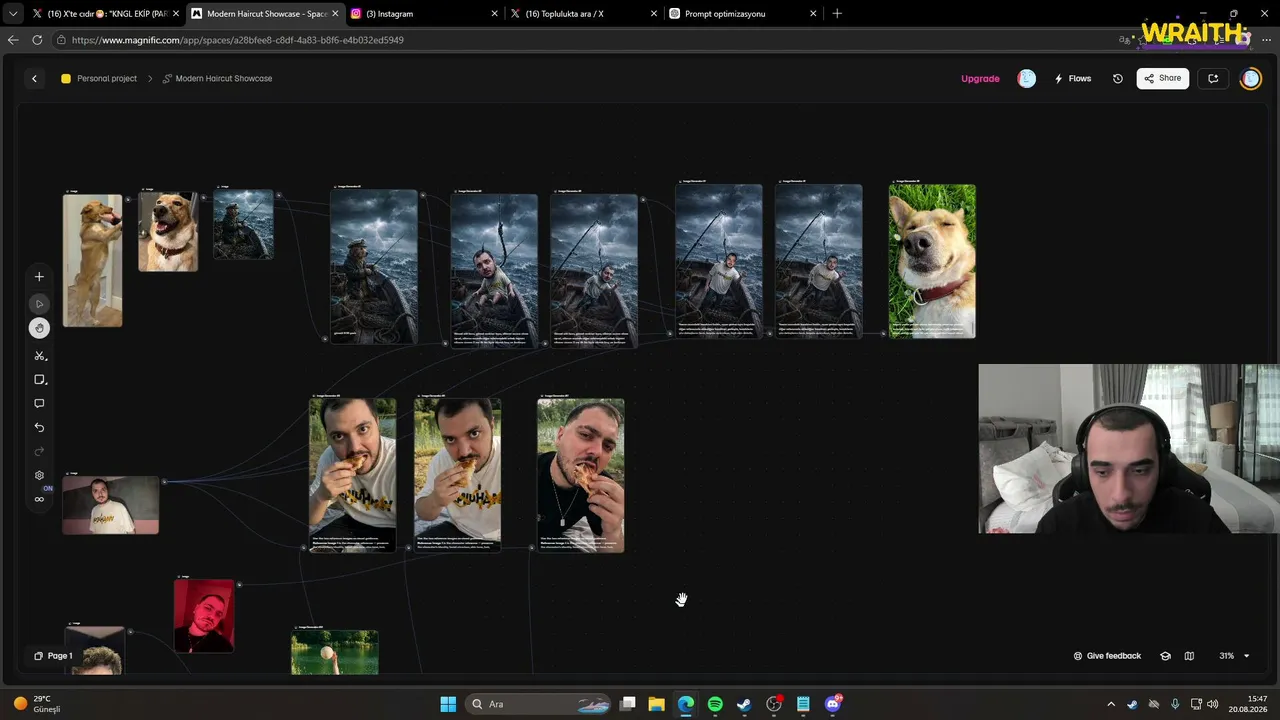Open Microsoft Edge from the taskbar
This screenshot has width=1280, height=720.
686,704
